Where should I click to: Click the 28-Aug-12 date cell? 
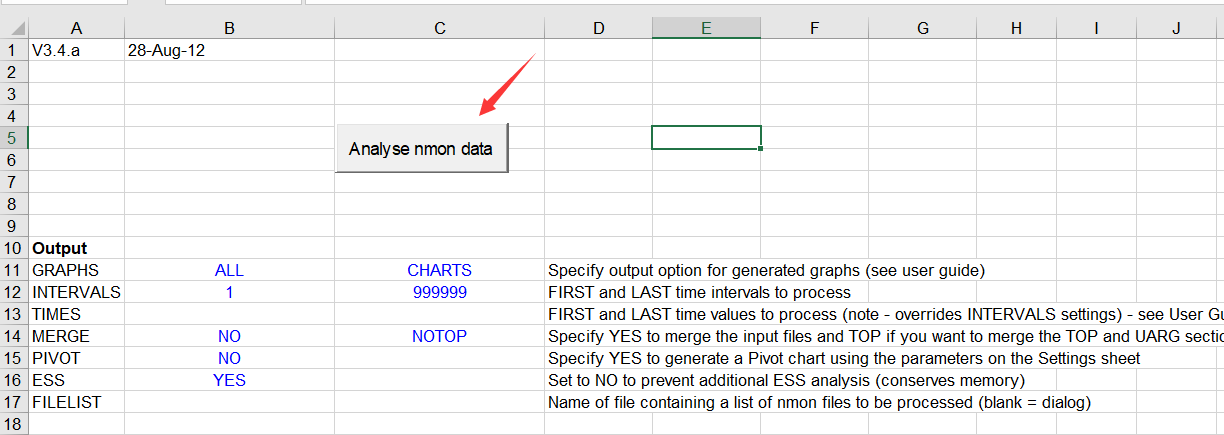click(229, 50)
